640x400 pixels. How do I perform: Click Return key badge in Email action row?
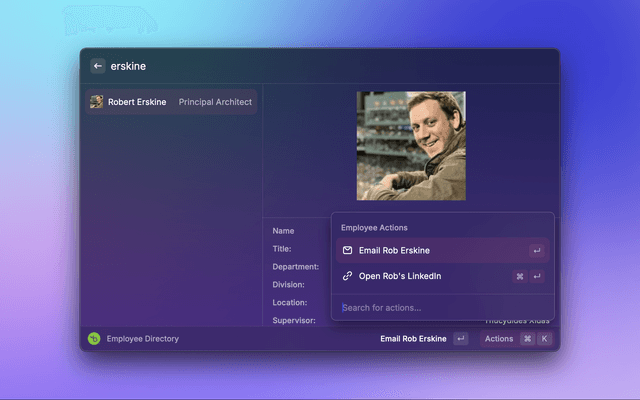tap(537, 250)
